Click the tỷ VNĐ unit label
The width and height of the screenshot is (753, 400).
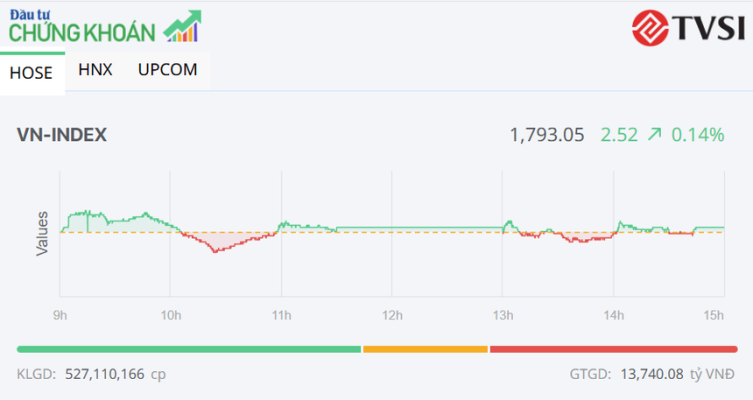point(712,374)
